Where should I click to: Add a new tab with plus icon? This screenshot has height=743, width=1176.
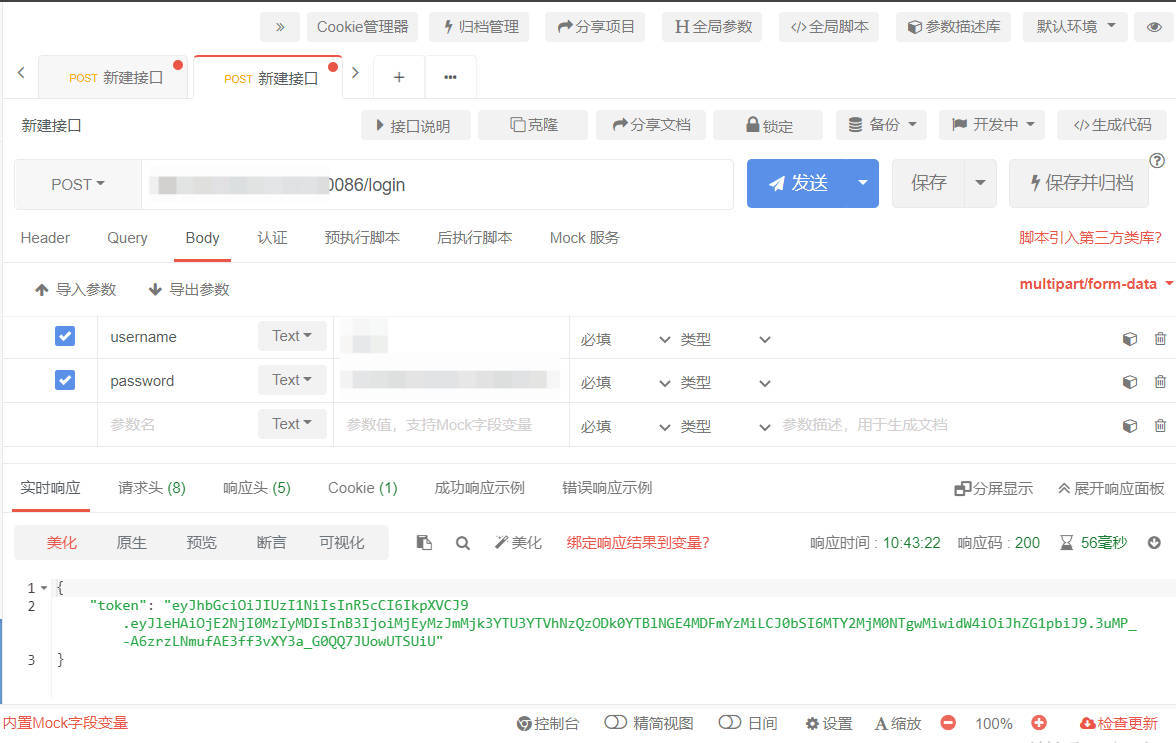(x=399, y=77)
